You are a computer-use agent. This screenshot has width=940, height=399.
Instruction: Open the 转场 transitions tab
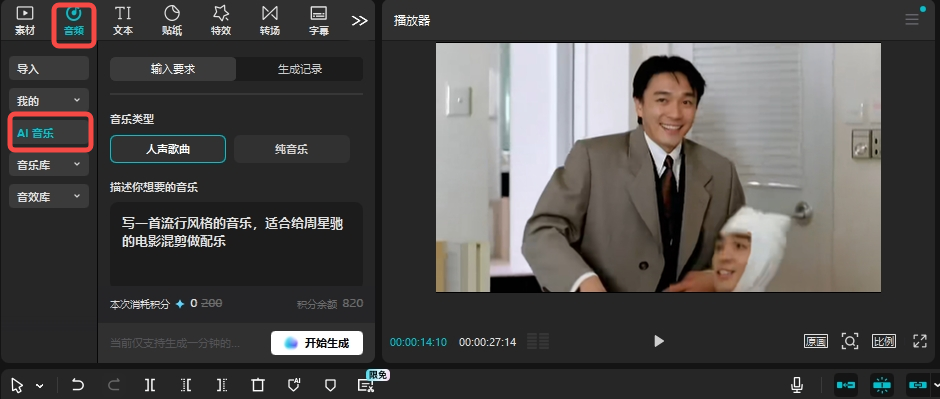[x=270, y=21]
